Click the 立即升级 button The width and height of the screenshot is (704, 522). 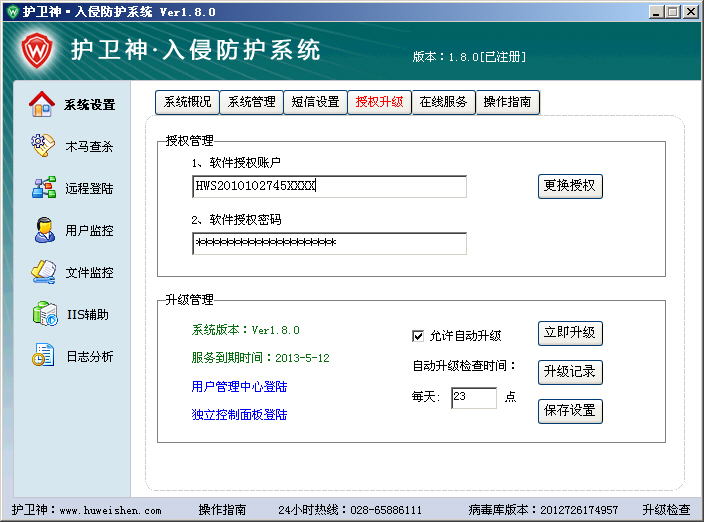[570, 334]
